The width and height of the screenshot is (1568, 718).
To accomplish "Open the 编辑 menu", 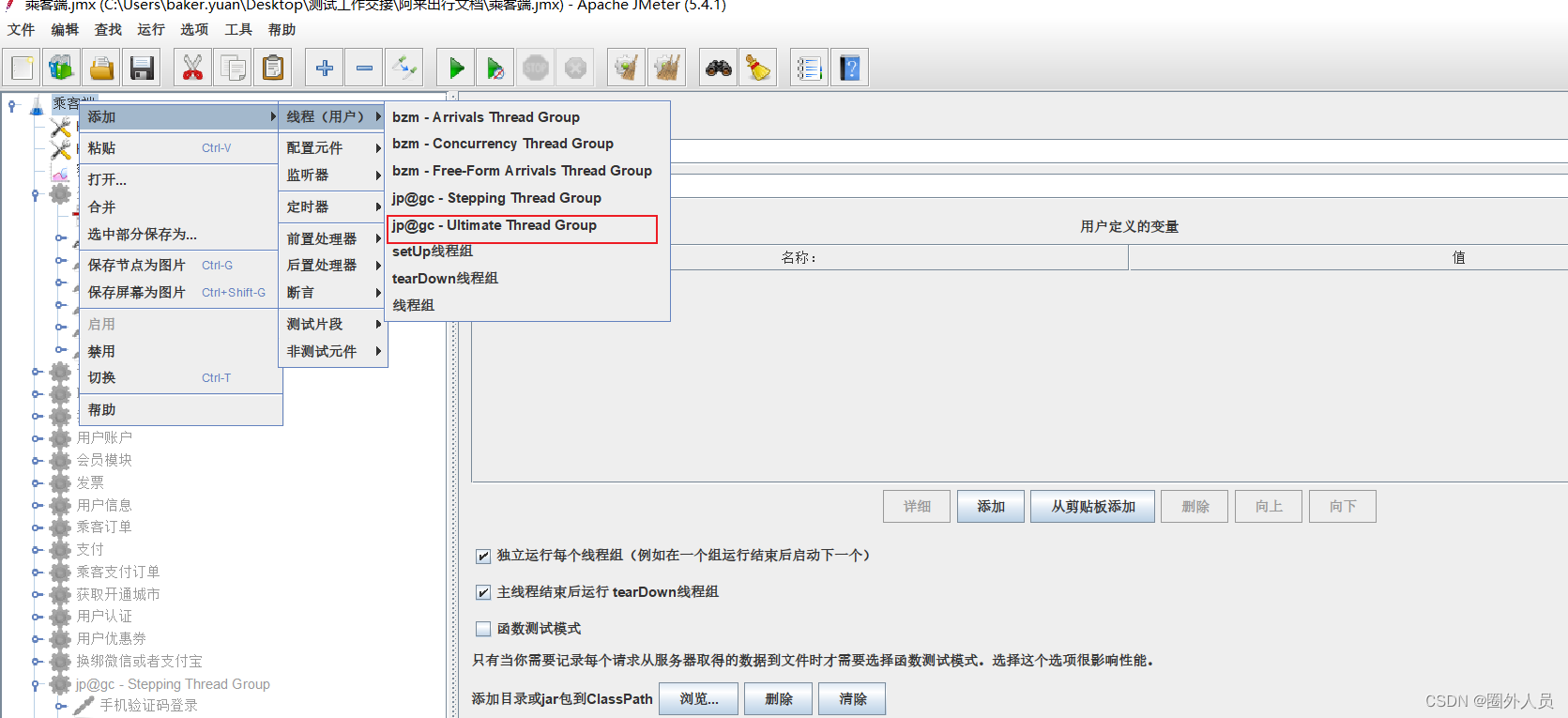I will [65, 30].
